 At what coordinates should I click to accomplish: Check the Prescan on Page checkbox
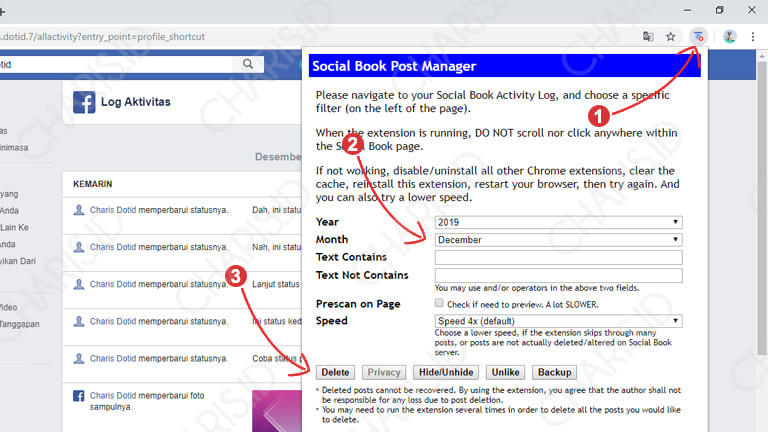tap(439, 303)
